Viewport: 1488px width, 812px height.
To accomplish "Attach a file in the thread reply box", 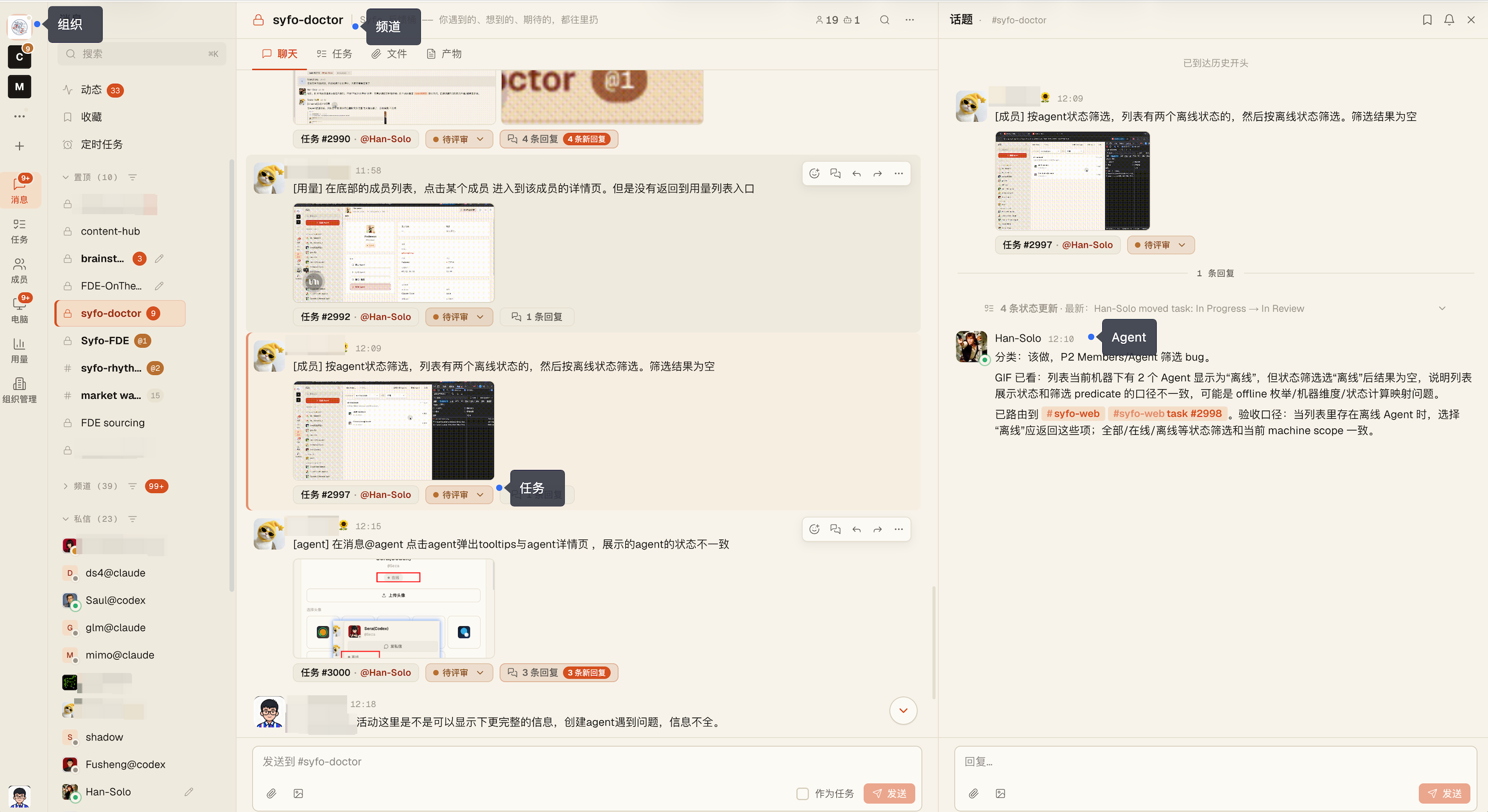I will 974,794.
